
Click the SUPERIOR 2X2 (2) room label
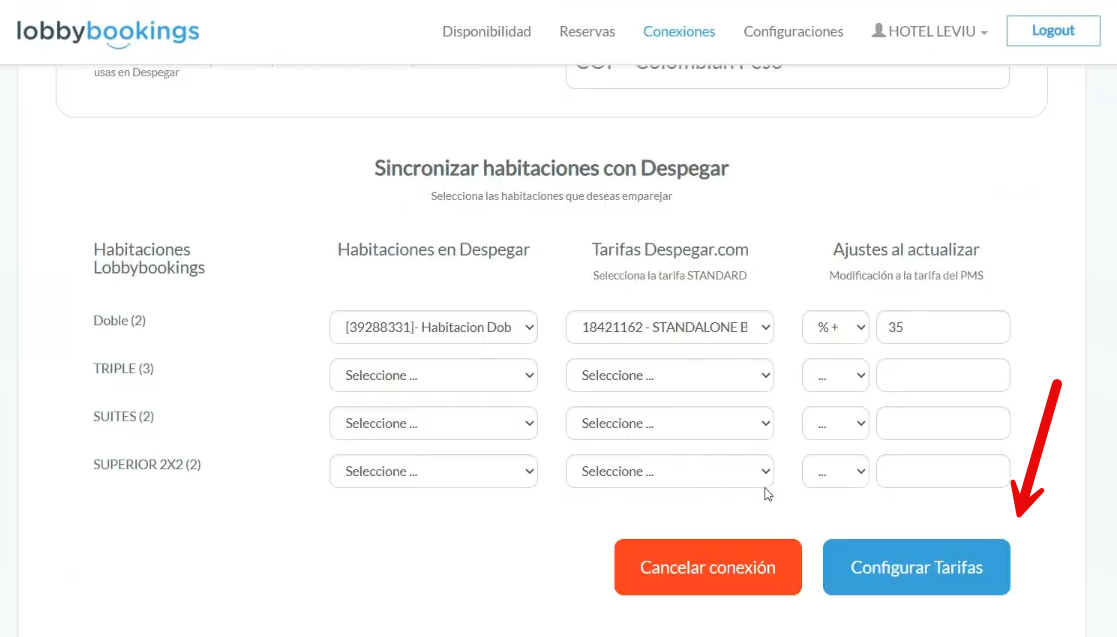[x=147, y=465]
